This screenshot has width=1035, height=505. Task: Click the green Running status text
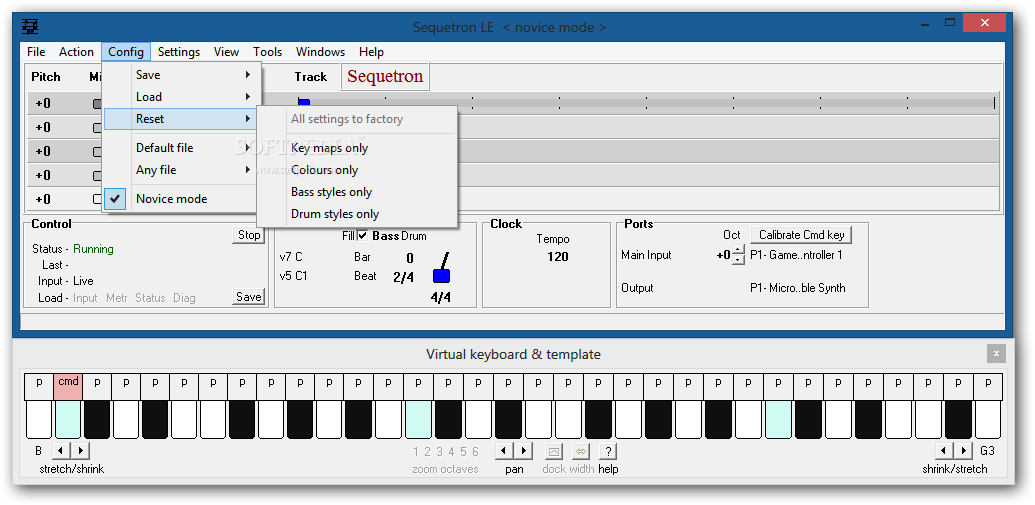pyautogui.click(x=93, y=249)
